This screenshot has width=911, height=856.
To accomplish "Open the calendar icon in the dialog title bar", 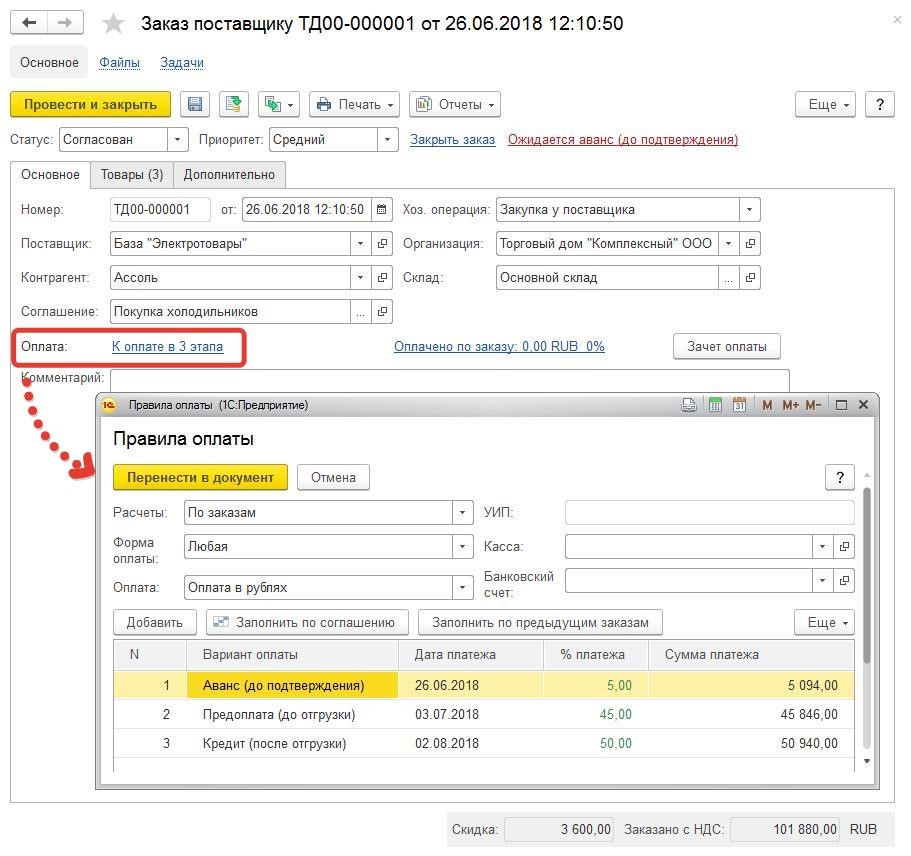I will (x=740, y=405).
